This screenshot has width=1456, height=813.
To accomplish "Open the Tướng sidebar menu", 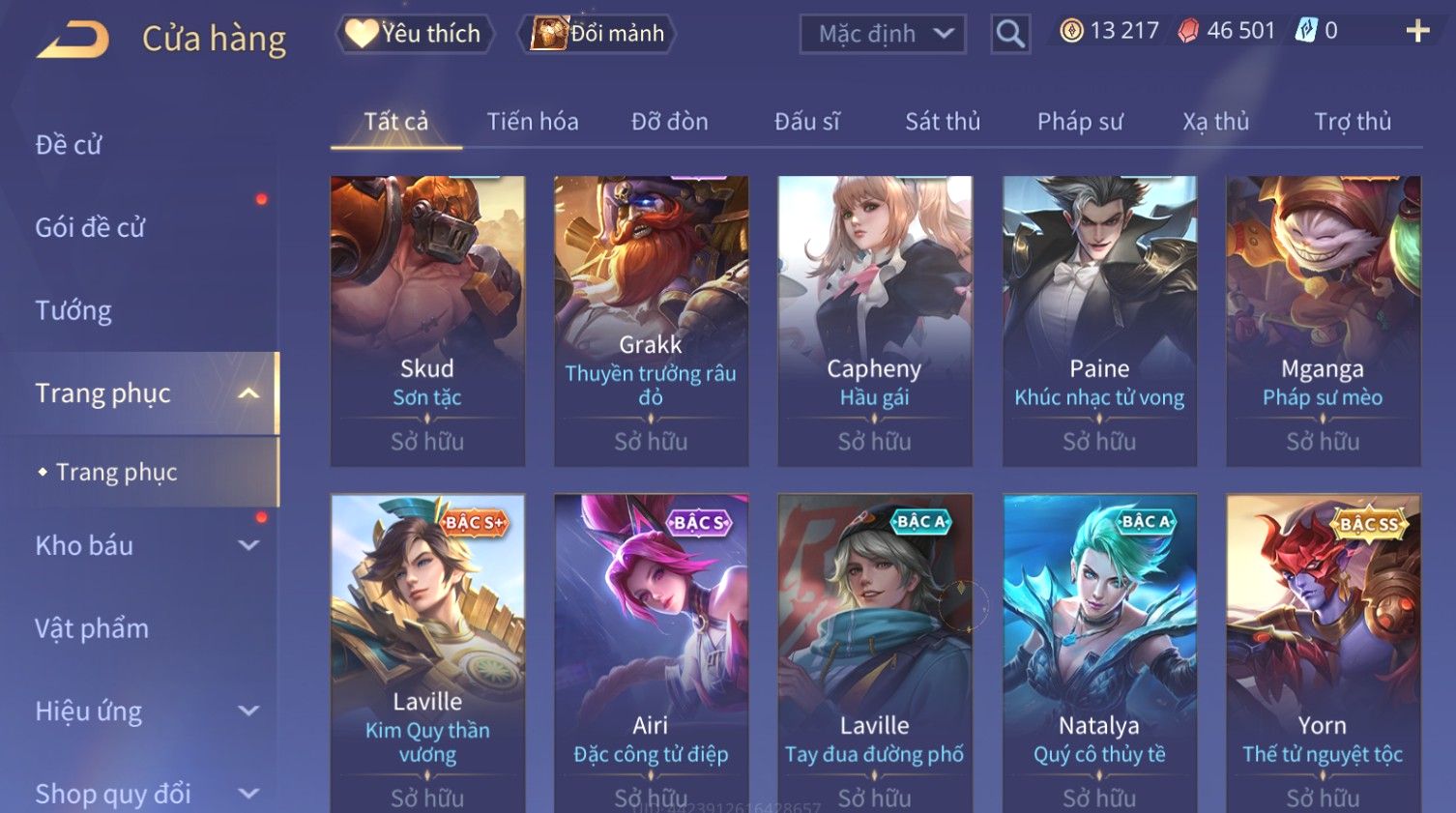I will pyautogui.click(x=73, y=310).
